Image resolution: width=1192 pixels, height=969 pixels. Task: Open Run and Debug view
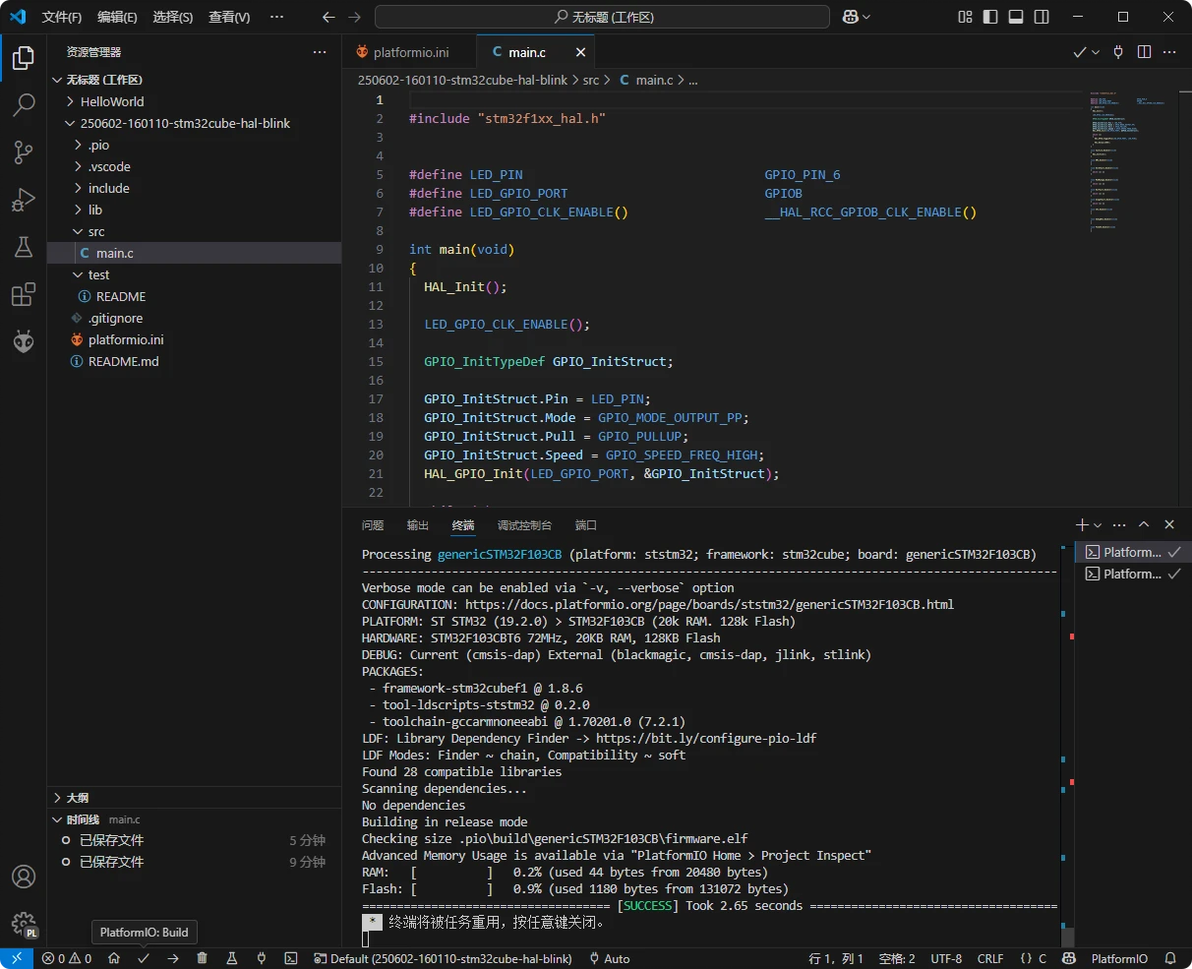tap(23, 200)
